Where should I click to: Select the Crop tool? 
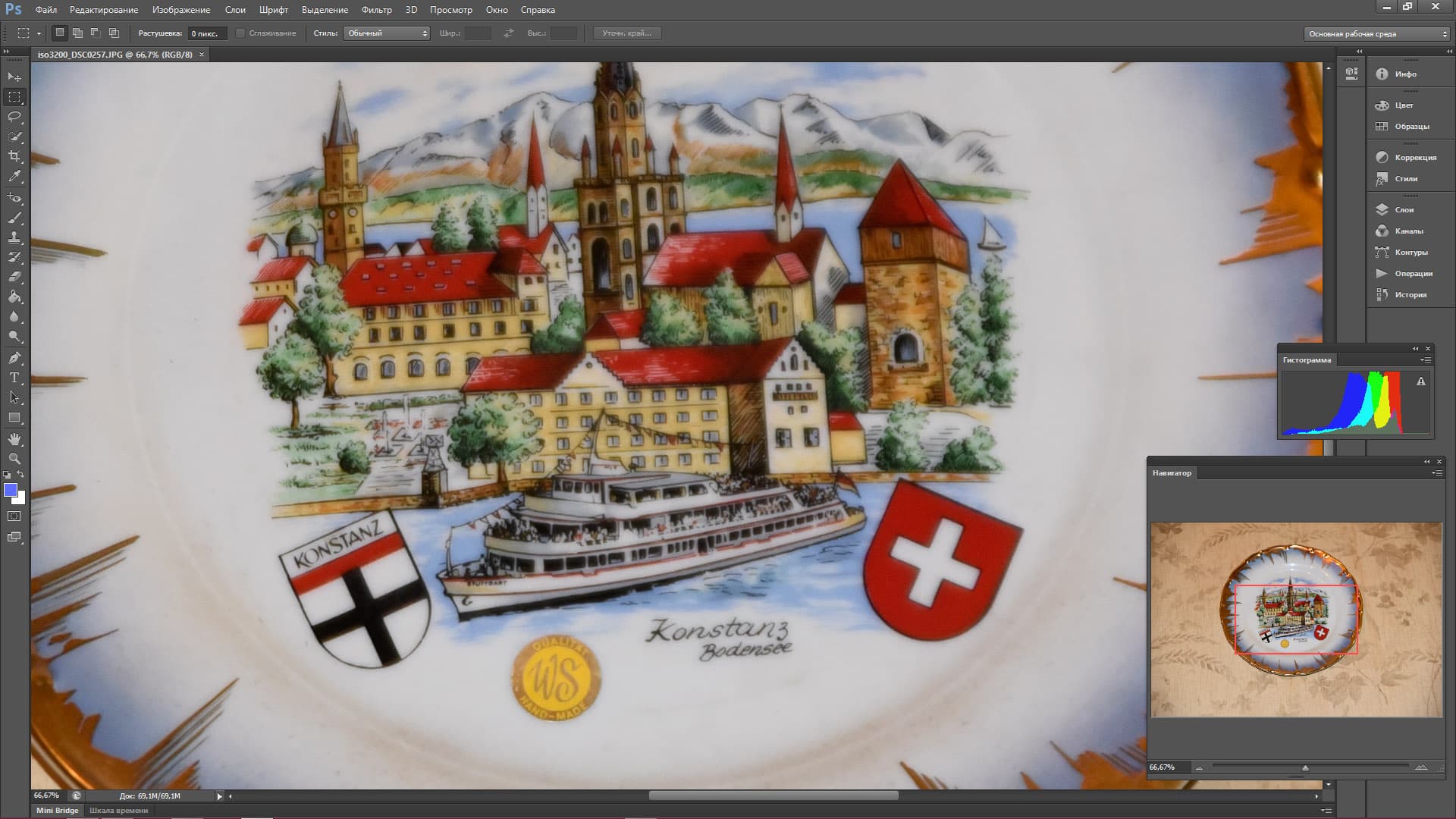point(14,156)
